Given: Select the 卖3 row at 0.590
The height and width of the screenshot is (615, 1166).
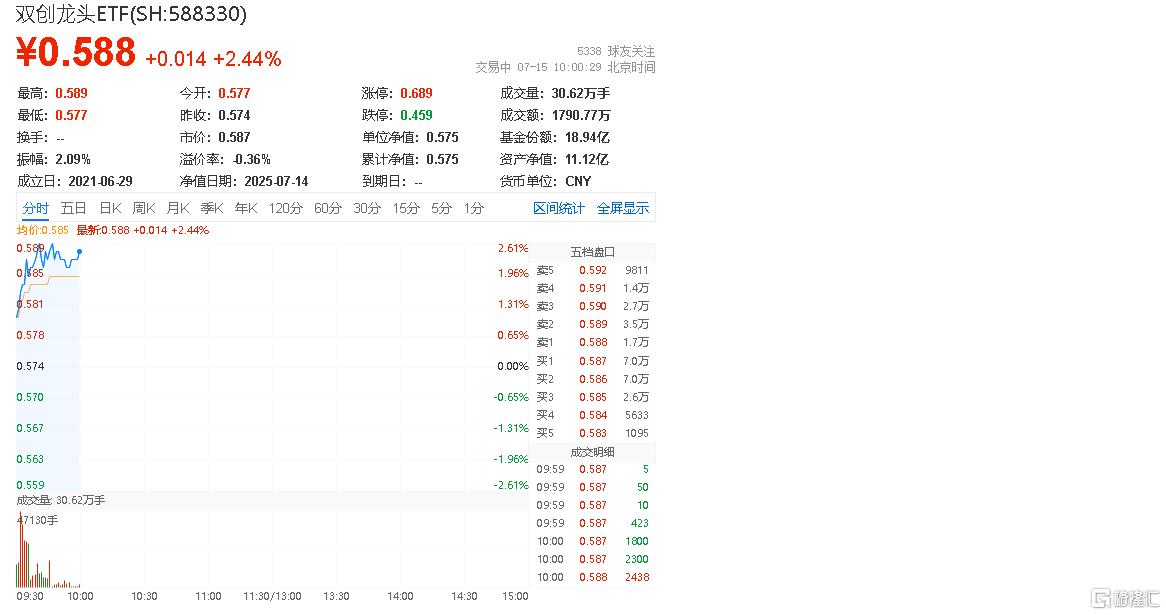Looking at the screenshot, I should tap(593, 306).
